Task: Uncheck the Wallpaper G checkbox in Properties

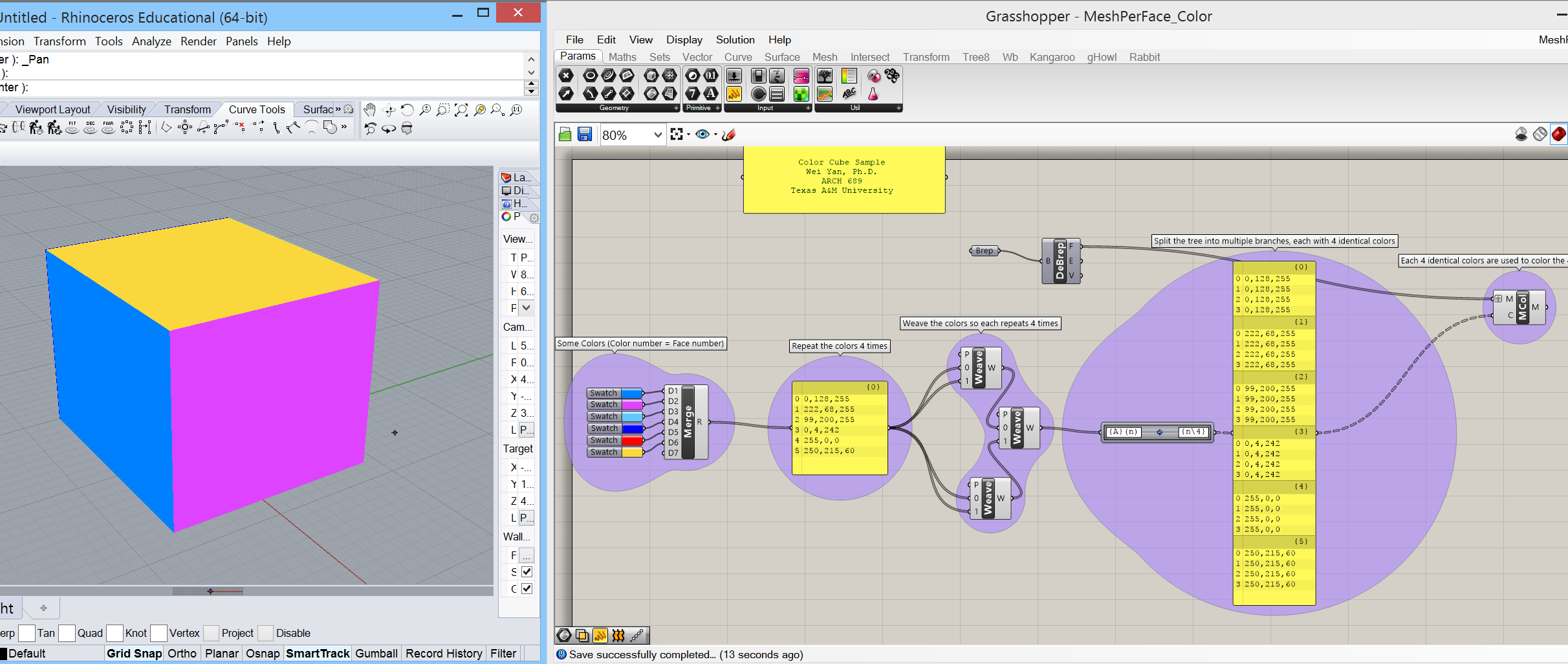Action: 527,588
